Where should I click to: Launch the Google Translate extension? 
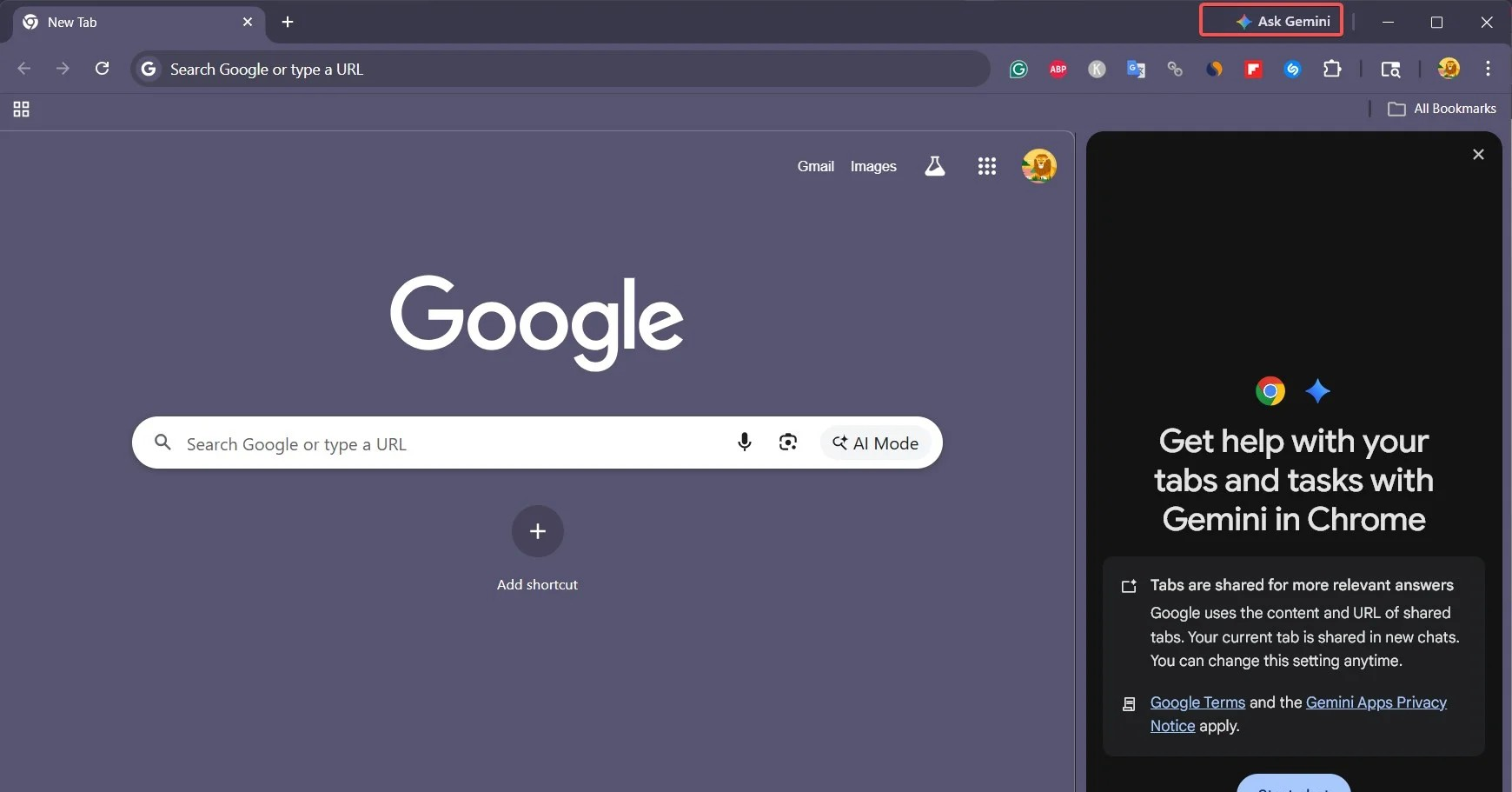point(1136,69)
